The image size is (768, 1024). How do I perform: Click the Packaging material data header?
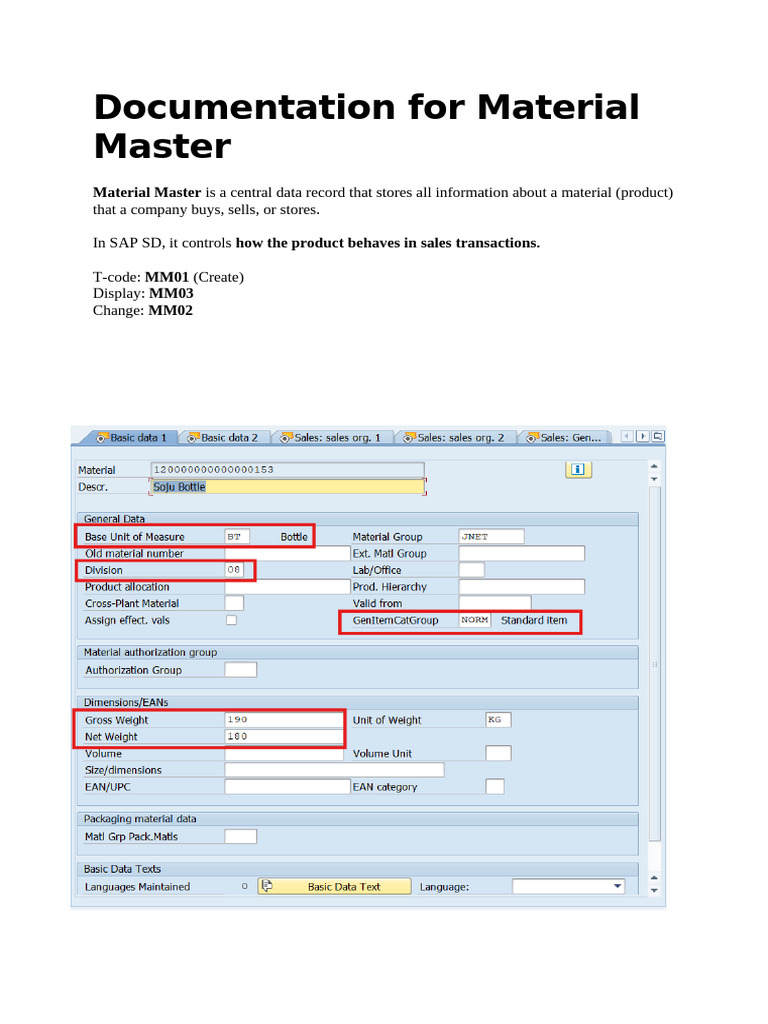click(x=140, y=819)
